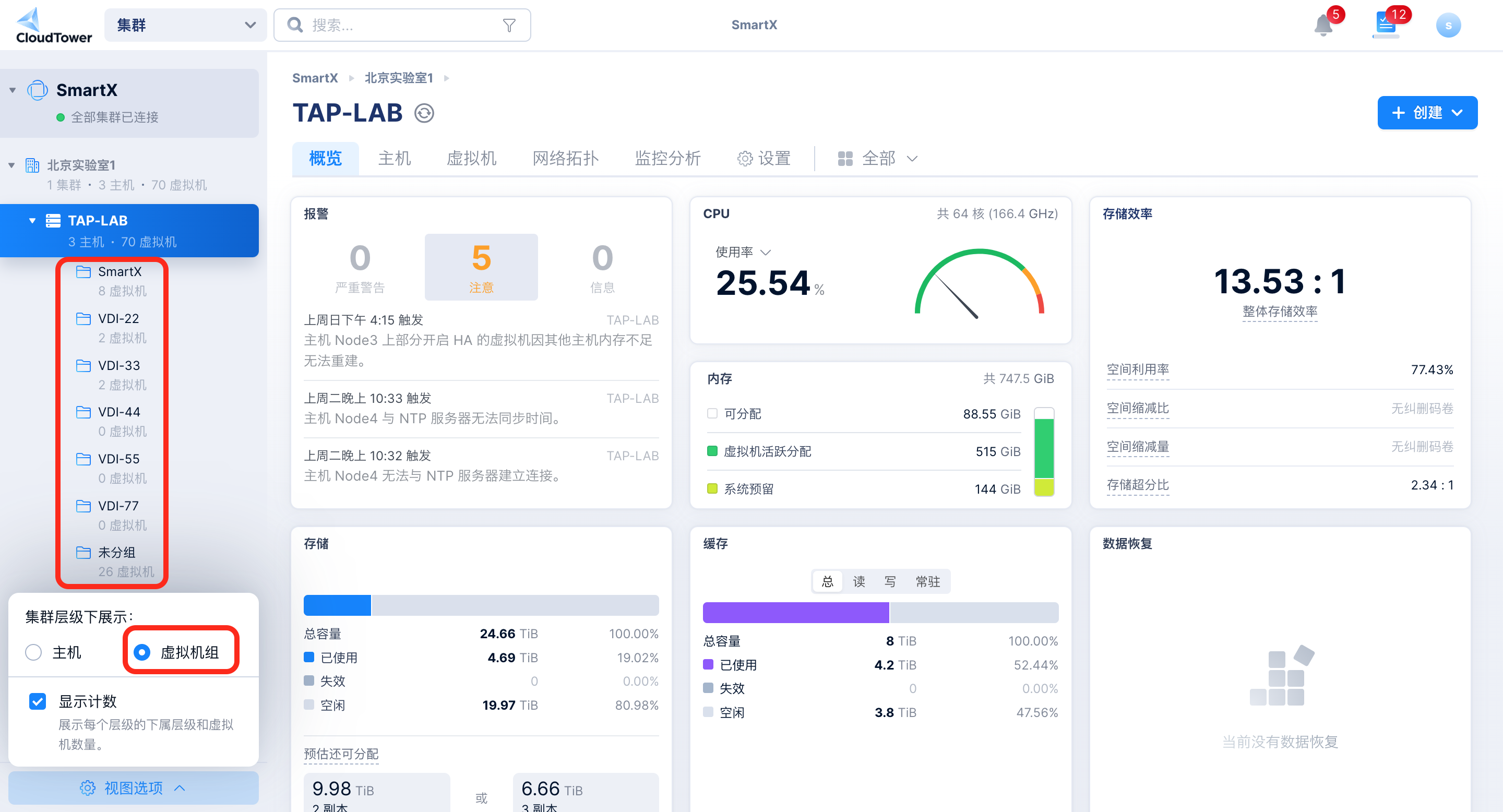The height and width of the screenshot is (812, 1503).
Task: Switch cache view to 读
Action: [x=859, y=581]
